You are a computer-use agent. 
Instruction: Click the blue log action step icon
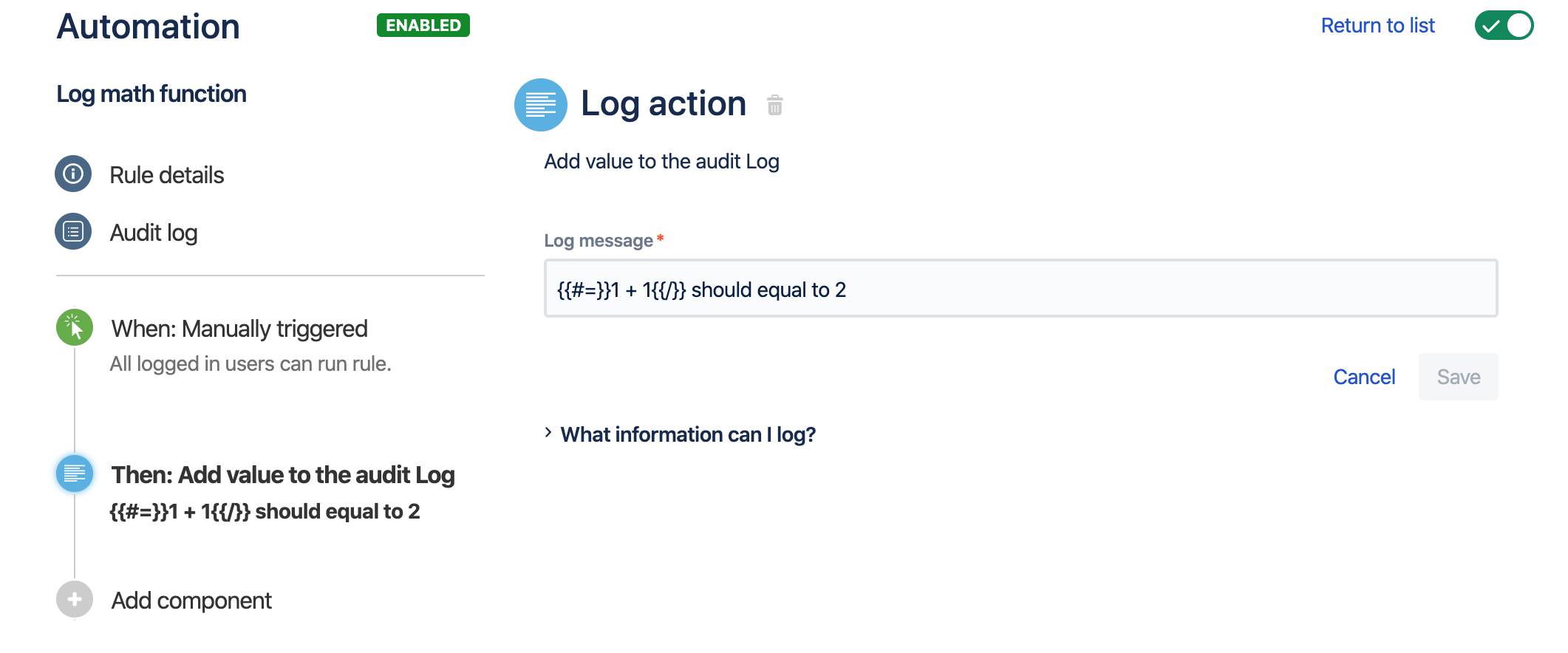[x=75, y=473]
